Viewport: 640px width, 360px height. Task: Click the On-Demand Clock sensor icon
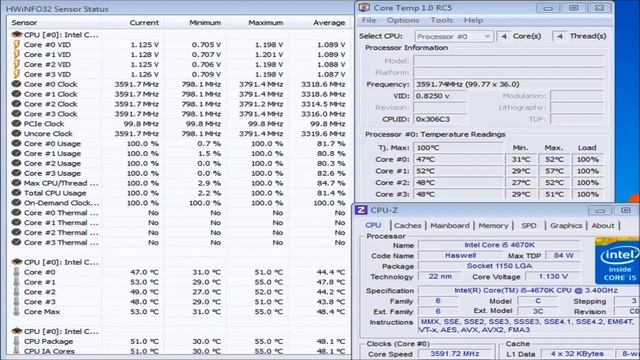16,202
